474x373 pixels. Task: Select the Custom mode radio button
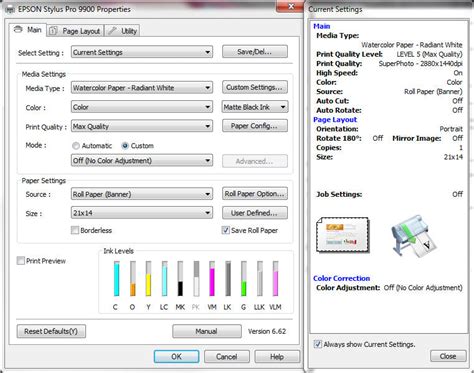(x=125, y=146)
